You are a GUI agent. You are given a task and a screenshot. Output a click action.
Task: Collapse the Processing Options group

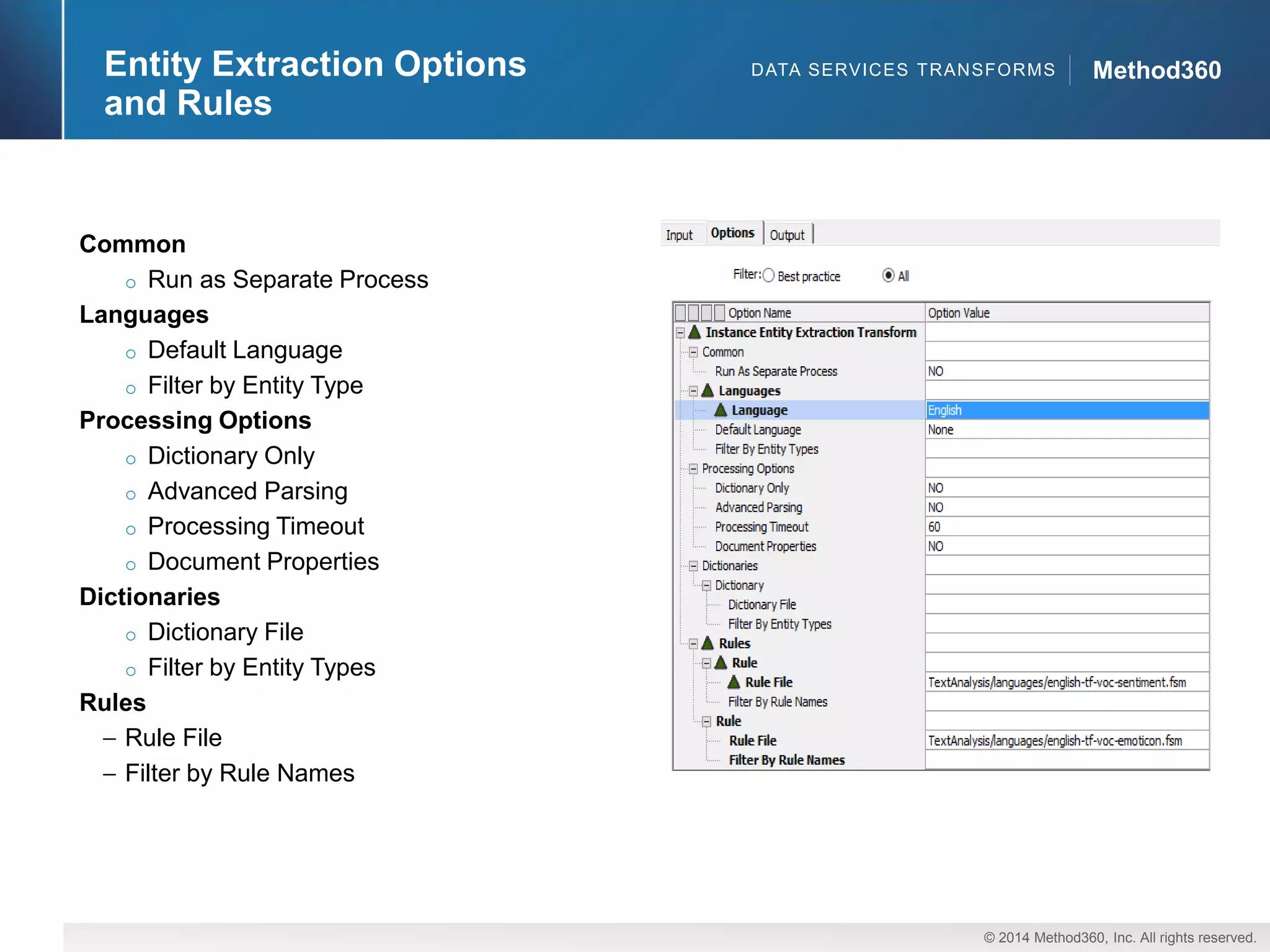click(x=693, y=469)
